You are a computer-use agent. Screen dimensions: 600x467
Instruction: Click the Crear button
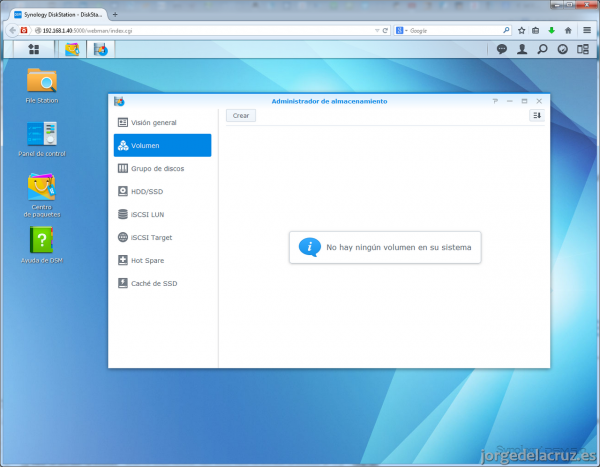tap(241, 116)
